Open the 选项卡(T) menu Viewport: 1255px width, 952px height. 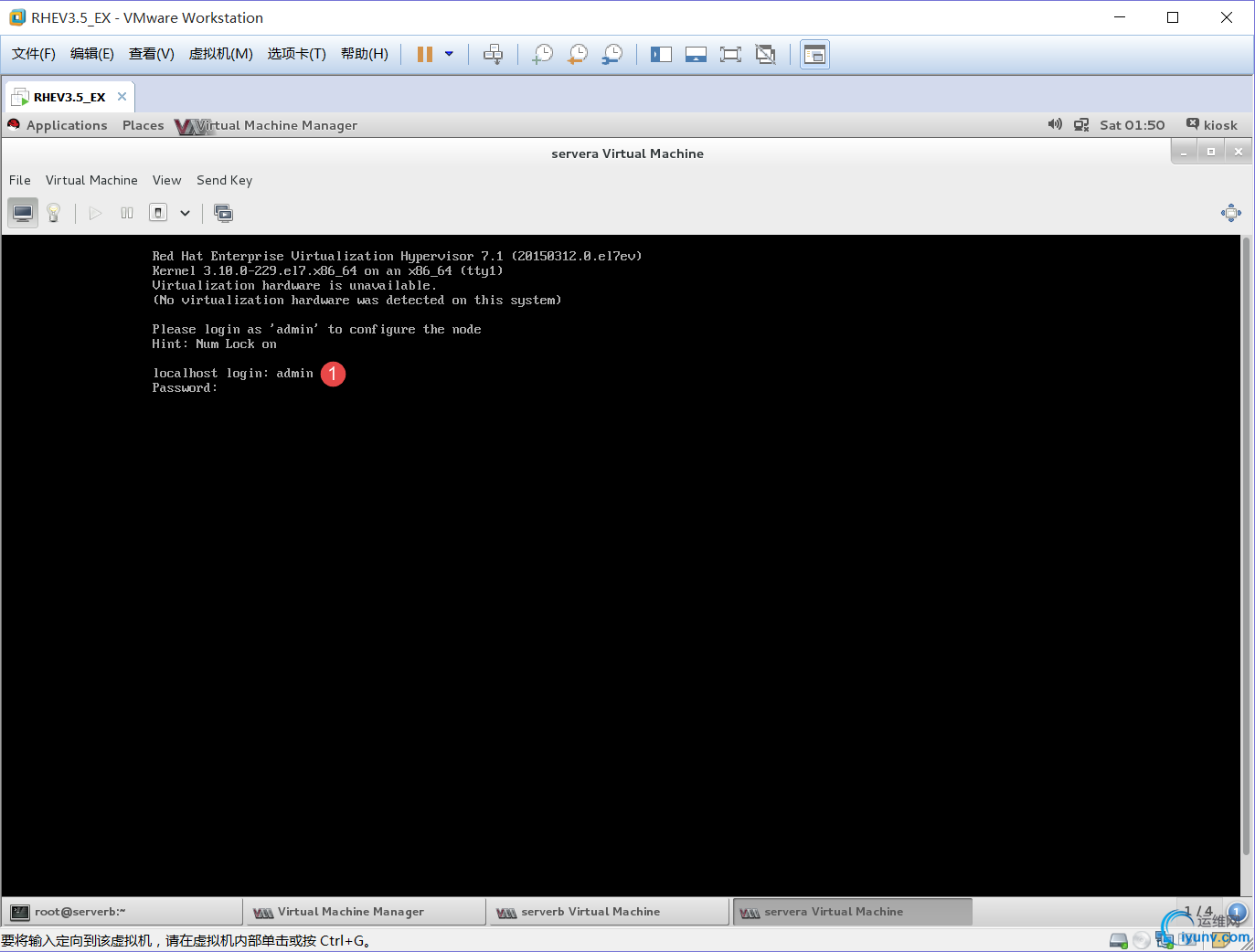tap(297, 54)
